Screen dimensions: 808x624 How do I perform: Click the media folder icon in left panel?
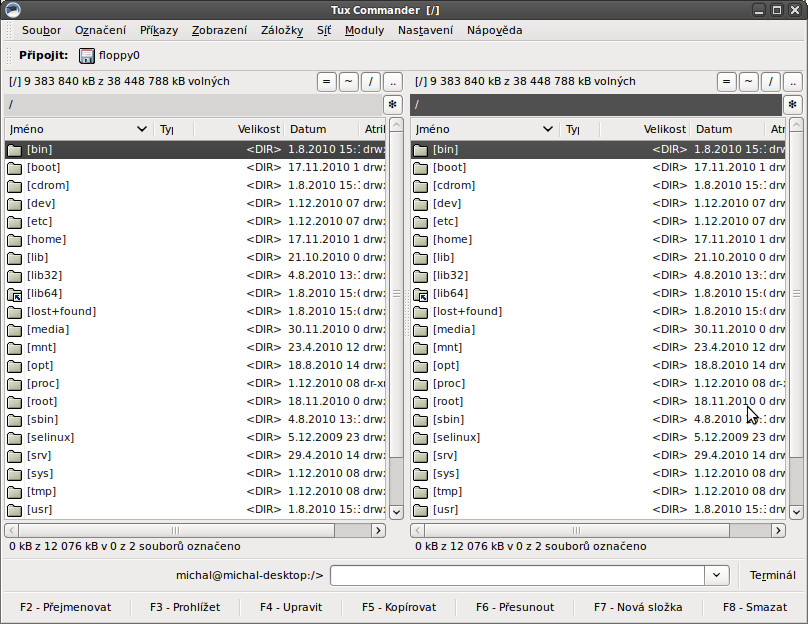(x=14, y=330)
